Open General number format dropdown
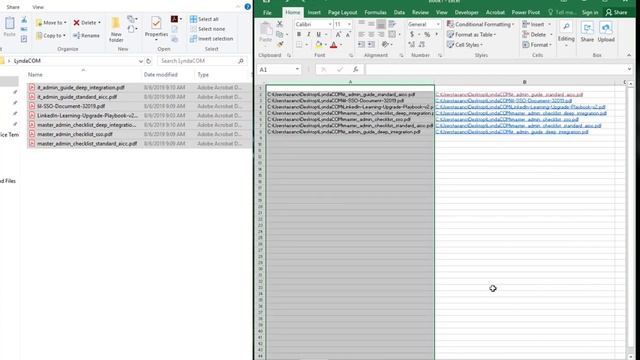640x360 pixels. [x=438, y=24]
